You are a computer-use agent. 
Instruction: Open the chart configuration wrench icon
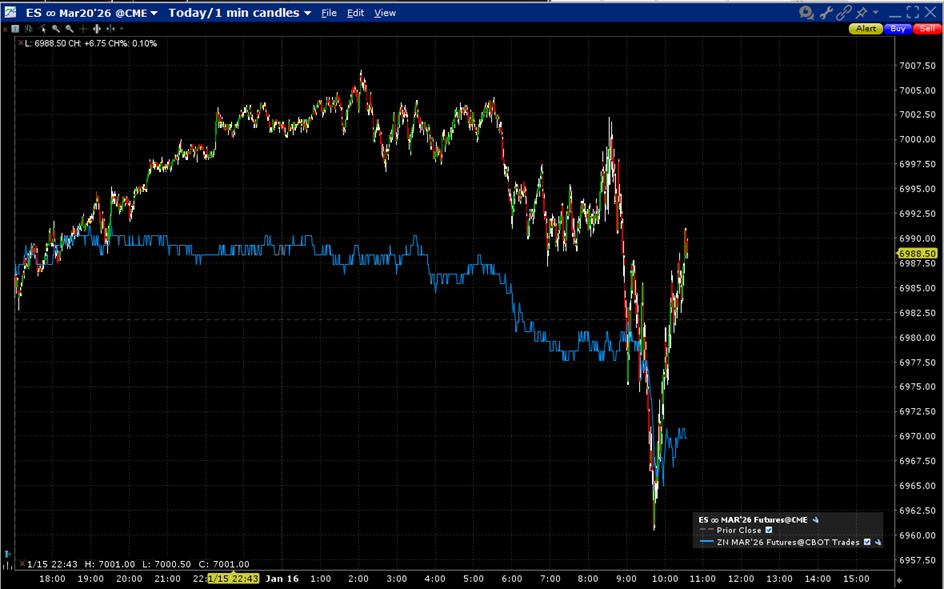pos(827,12)
